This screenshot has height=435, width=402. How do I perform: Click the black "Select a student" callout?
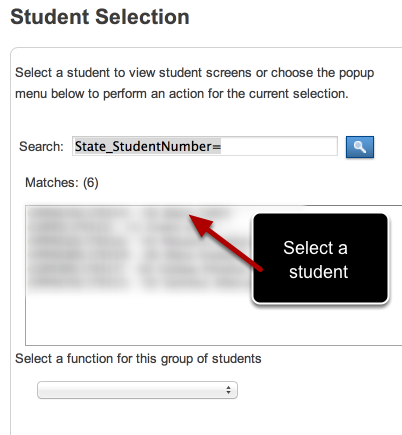(x=321, y=259)
